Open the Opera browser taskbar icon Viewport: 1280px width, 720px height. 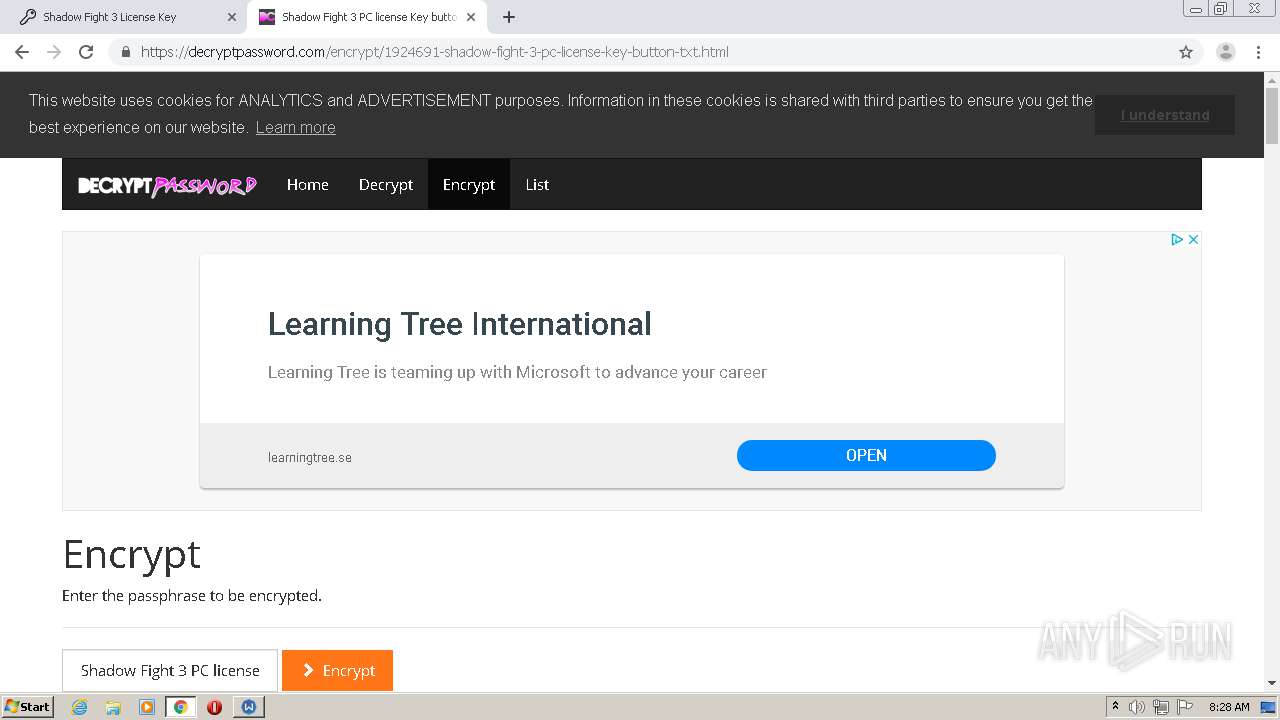click(x=214, y=707)
